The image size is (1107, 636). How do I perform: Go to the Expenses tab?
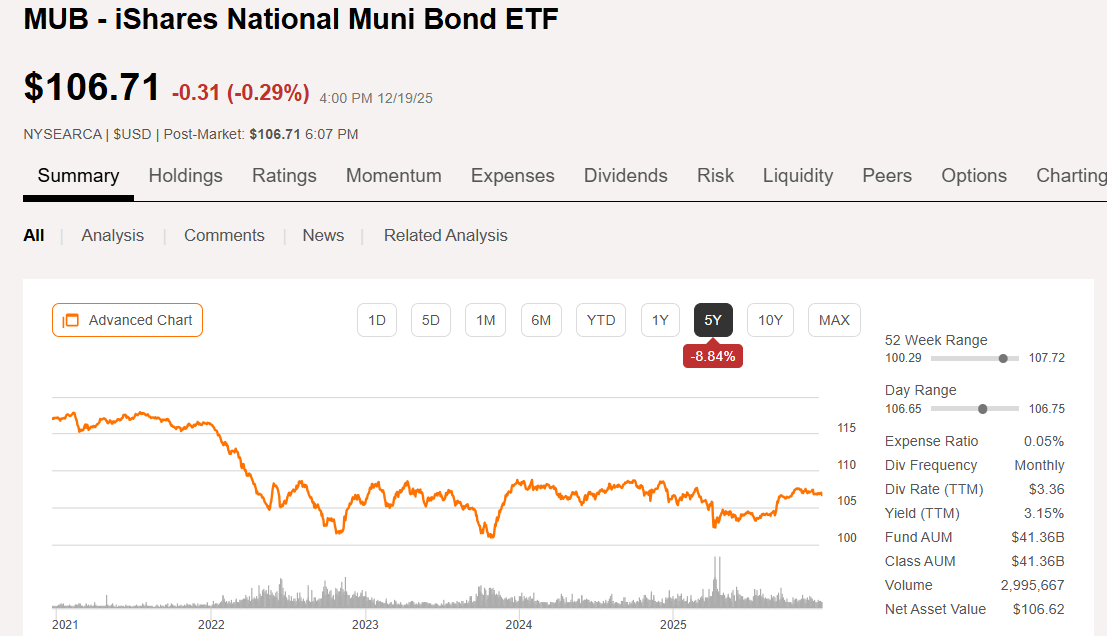(x=512, y=176)
